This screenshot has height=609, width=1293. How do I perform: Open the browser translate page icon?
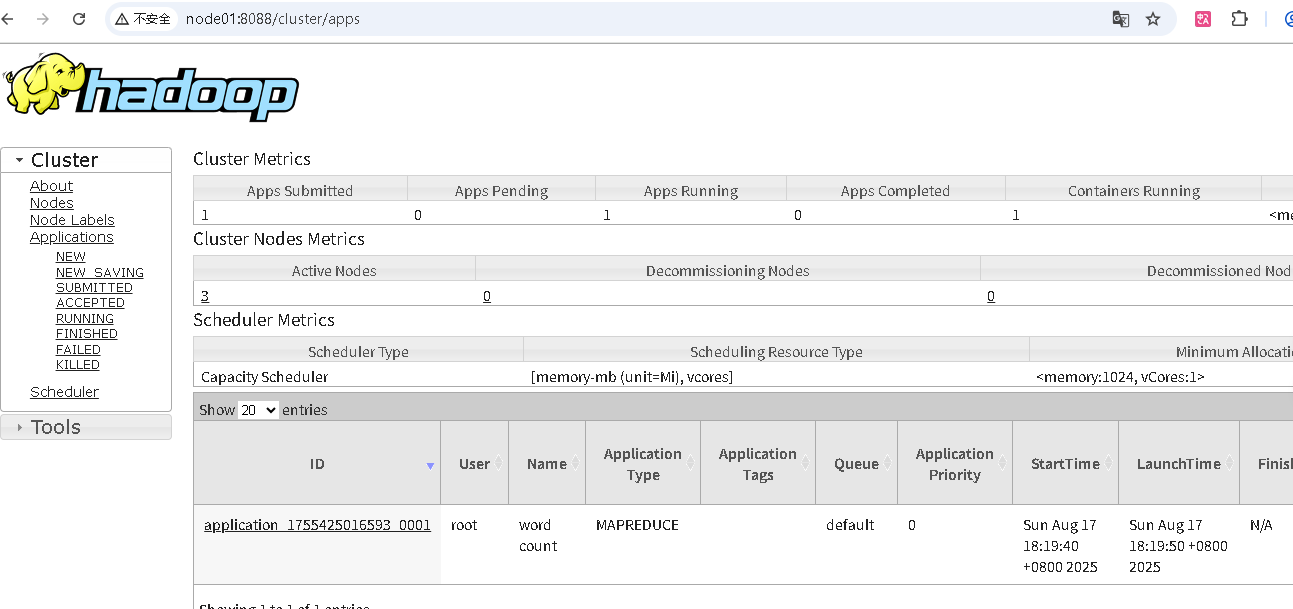tap(1121, 19)
